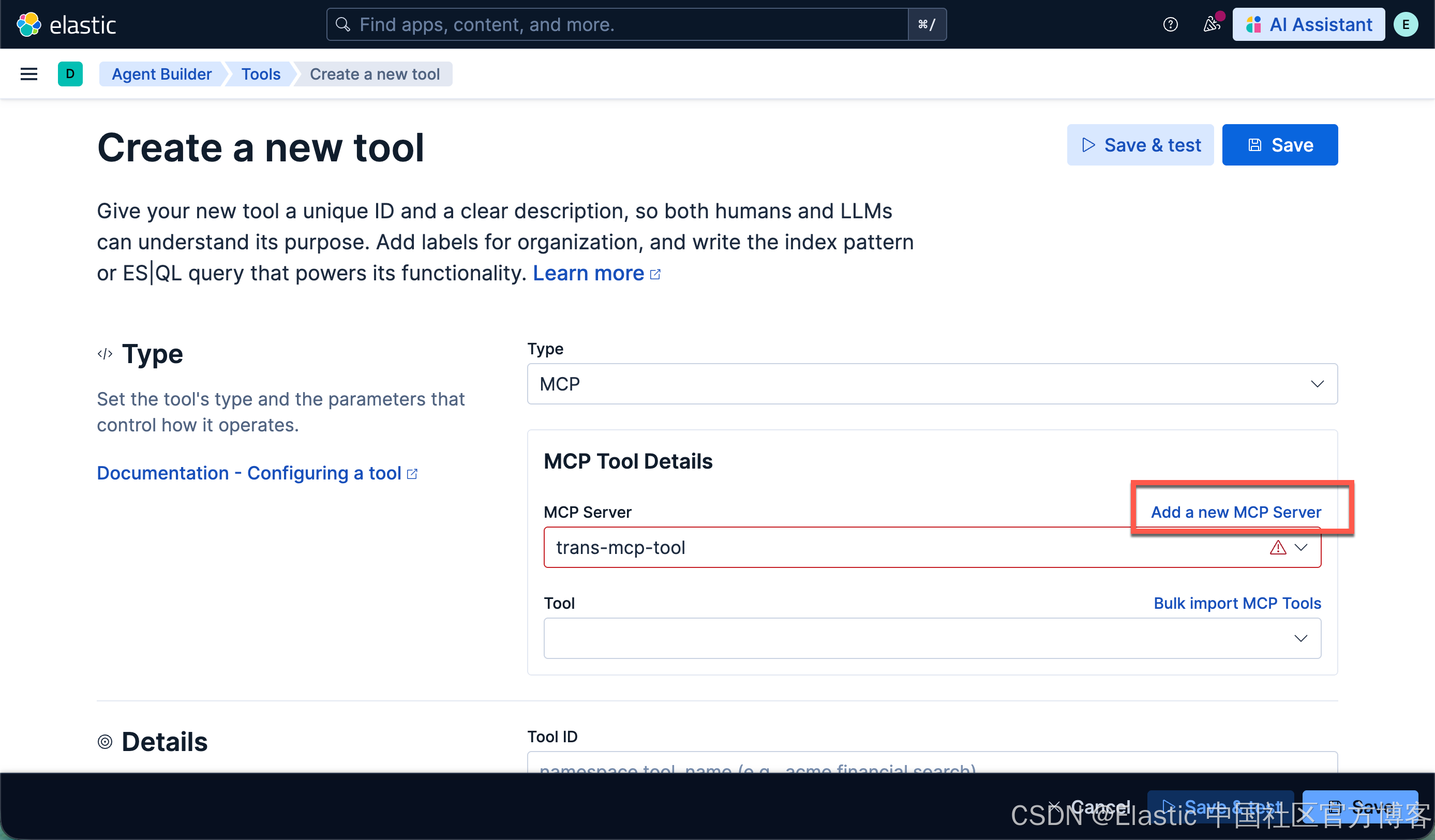The image size is (1435, 840).
Task: Focus the Find apps search field
Action: tap(626, 24)
